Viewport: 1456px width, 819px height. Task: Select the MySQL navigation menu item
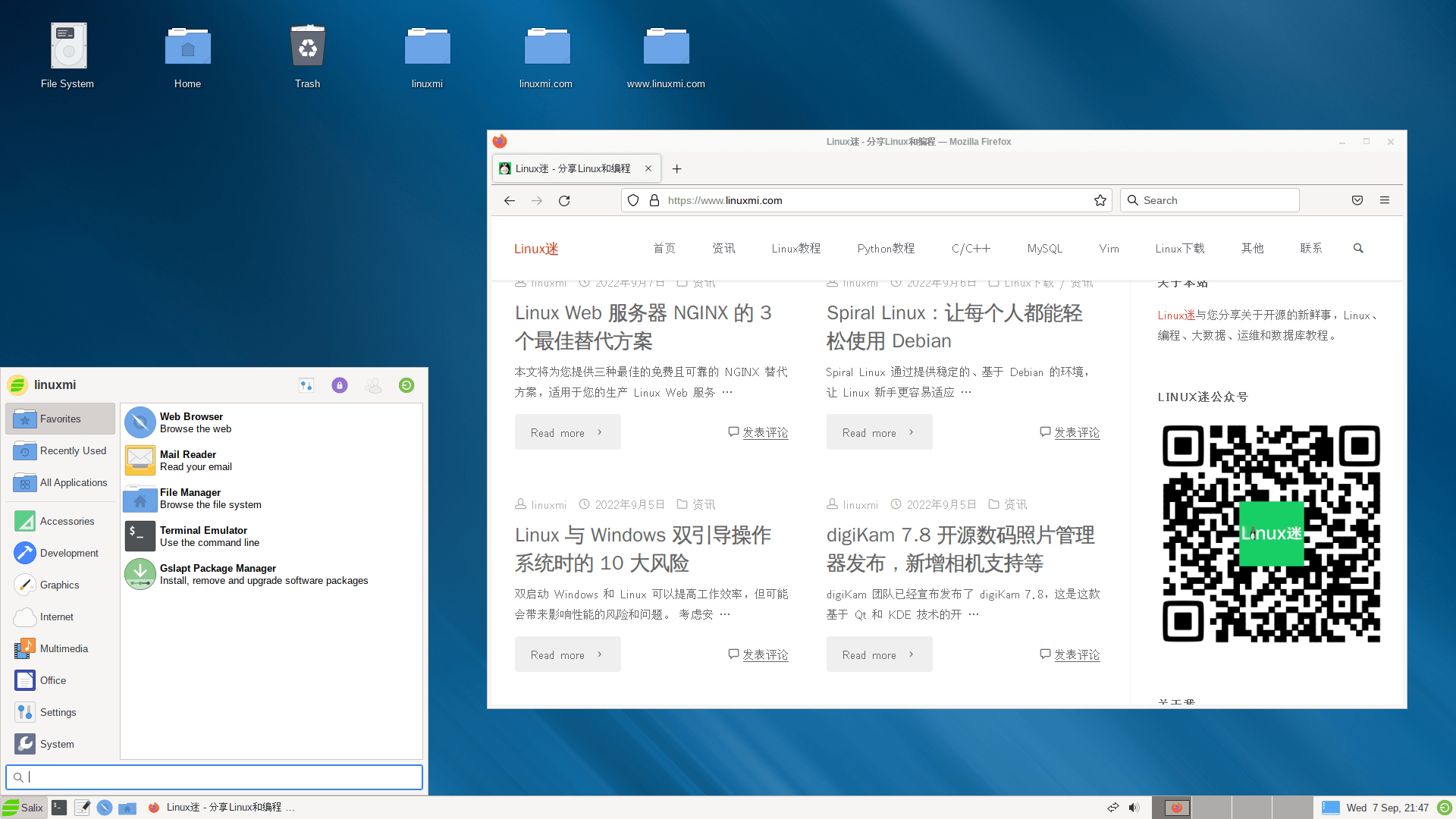coord(1044,248)
